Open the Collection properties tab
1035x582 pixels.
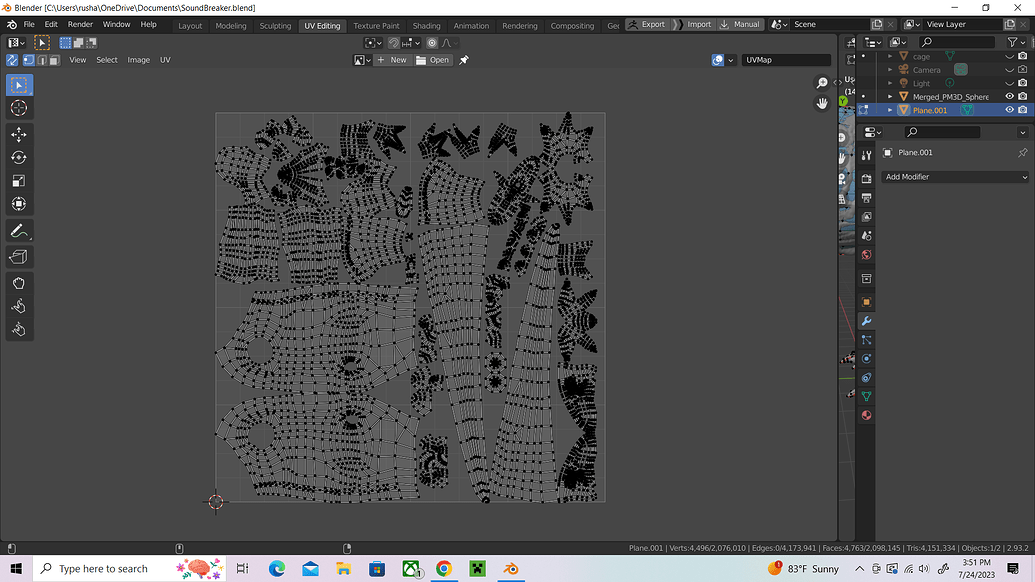coord(867,278)
